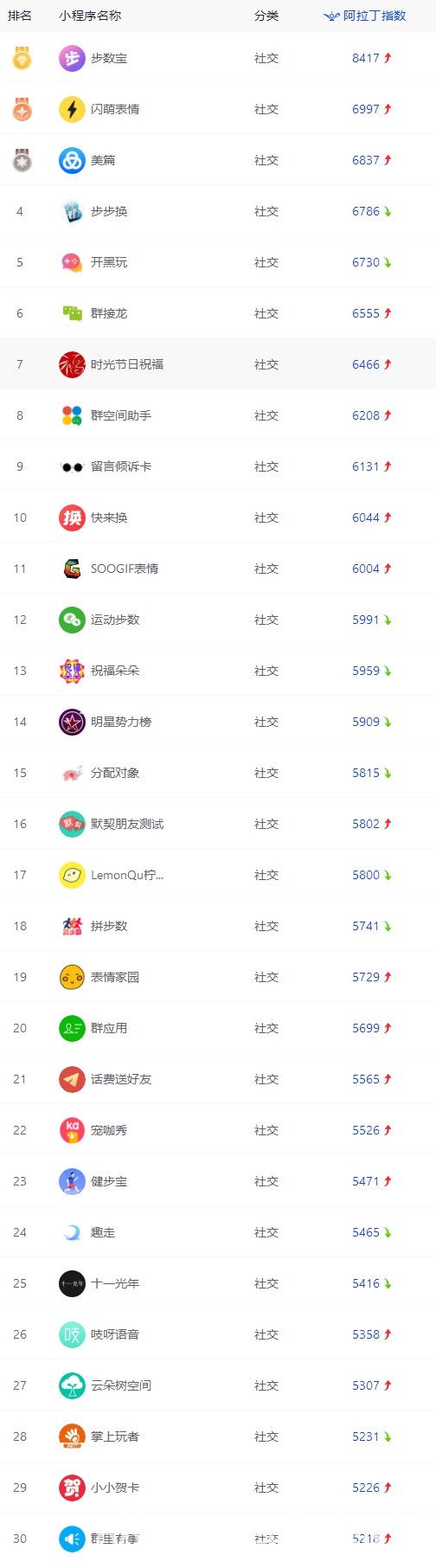Viewport: 436px width, 1568px height.
Task: Click the 步数宝 purple app icon
Action: 72,58
